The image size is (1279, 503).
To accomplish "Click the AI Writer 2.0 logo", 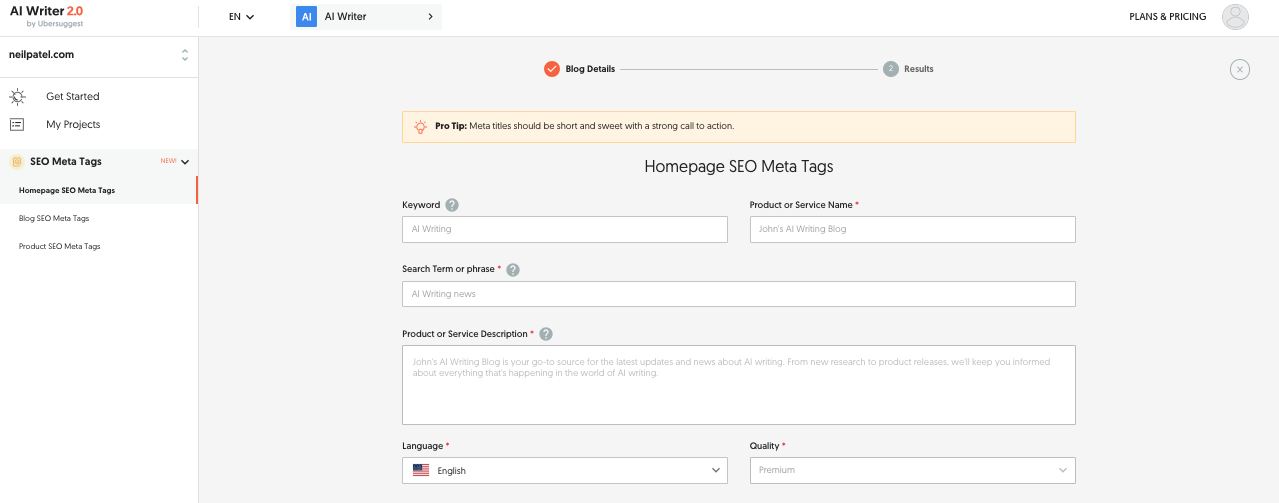I will click(x=47, y=14).
